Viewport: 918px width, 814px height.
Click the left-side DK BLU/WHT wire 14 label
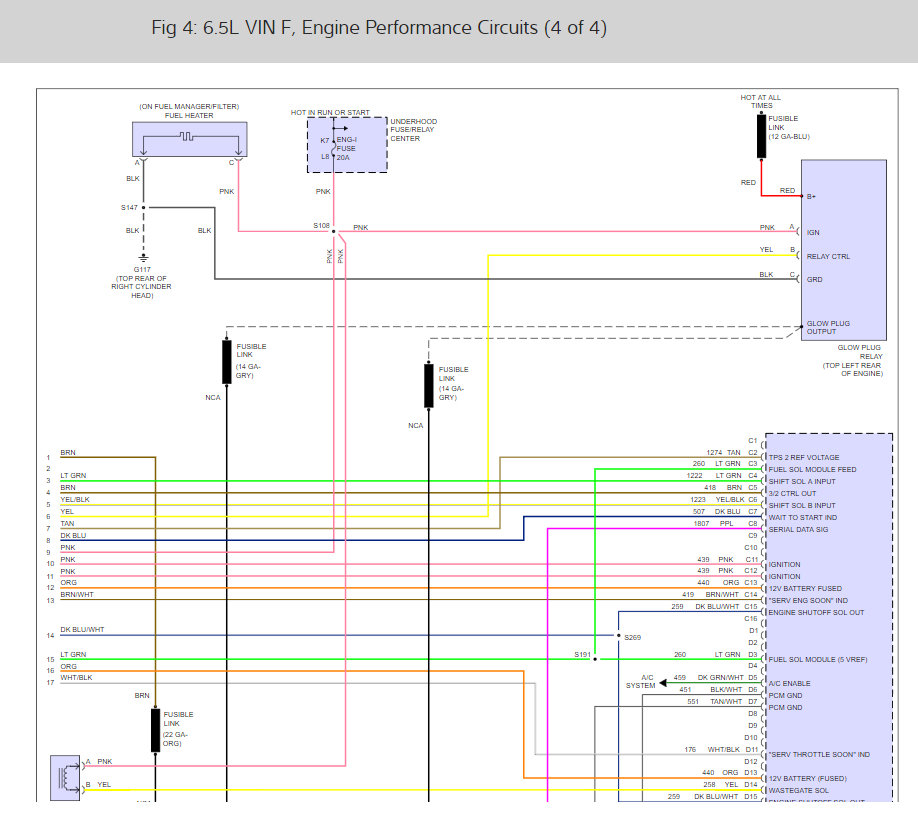coord(82,630)
